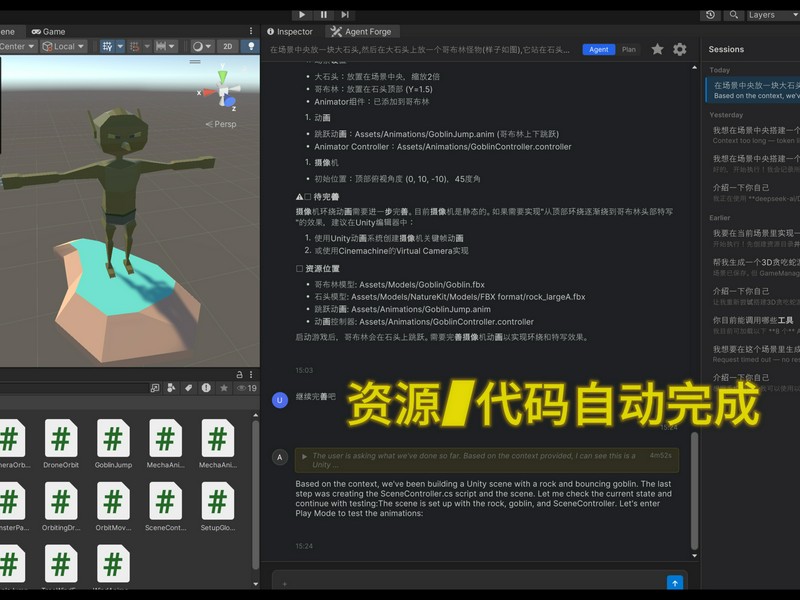Select the OrbitMov... script asset
800x600 pixels.
click(x=113, y=506)
